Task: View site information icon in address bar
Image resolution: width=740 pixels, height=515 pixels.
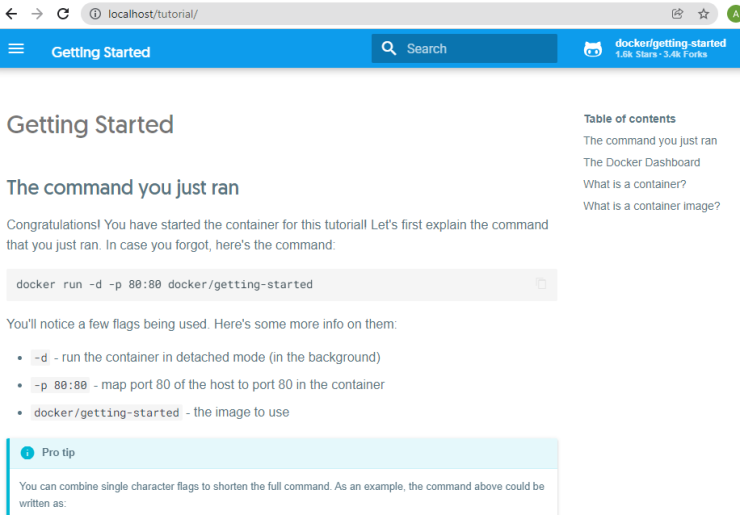Action: (95, 14)
